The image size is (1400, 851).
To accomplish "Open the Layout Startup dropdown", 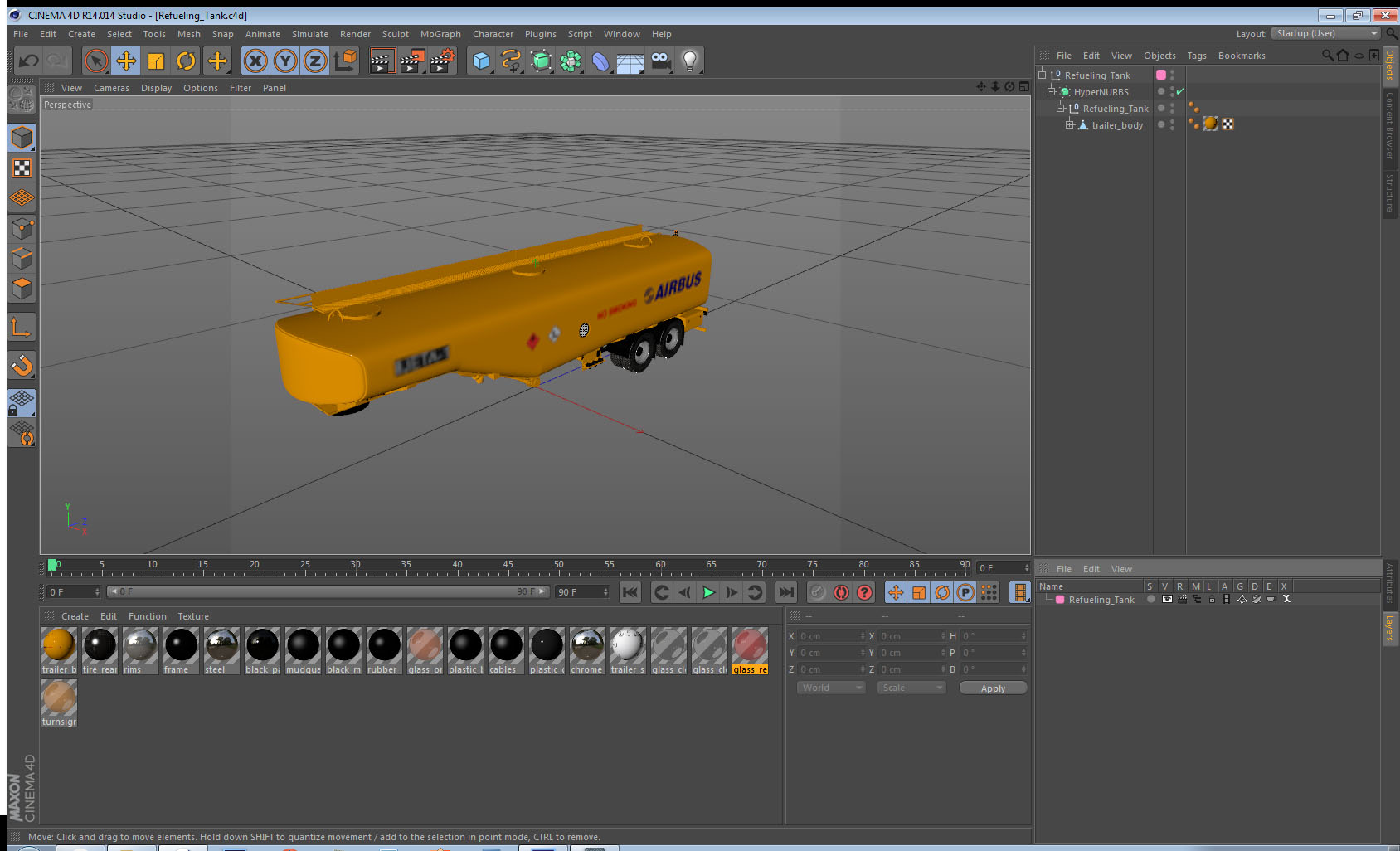I will tap(1325, 33).
